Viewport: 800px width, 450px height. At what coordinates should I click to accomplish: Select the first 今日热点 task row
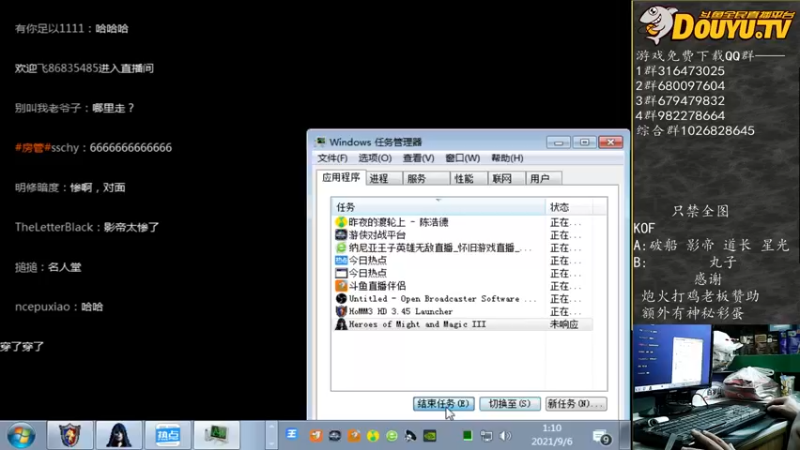coord(463,260)
